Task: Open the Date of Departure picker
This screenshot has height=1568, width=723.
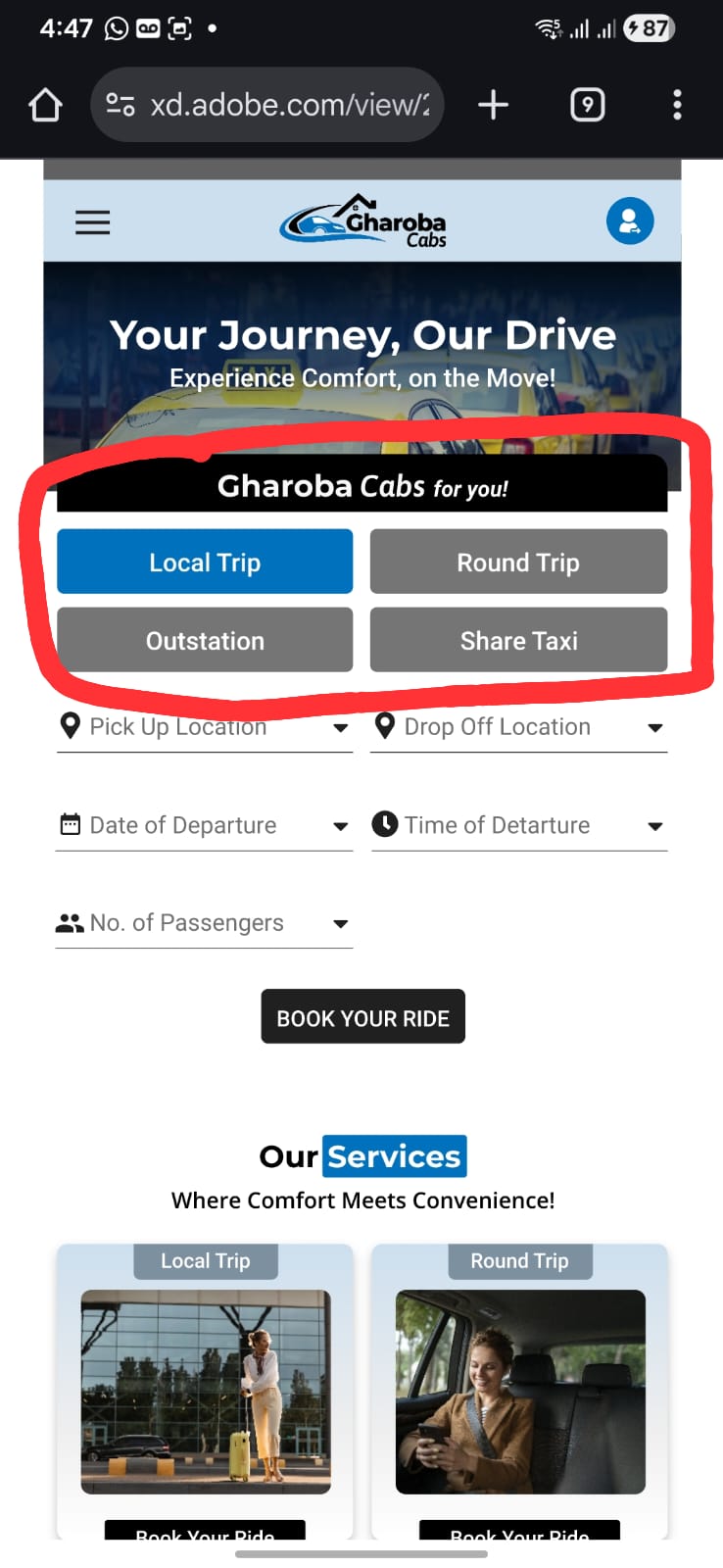Action: tap(204, 825)
